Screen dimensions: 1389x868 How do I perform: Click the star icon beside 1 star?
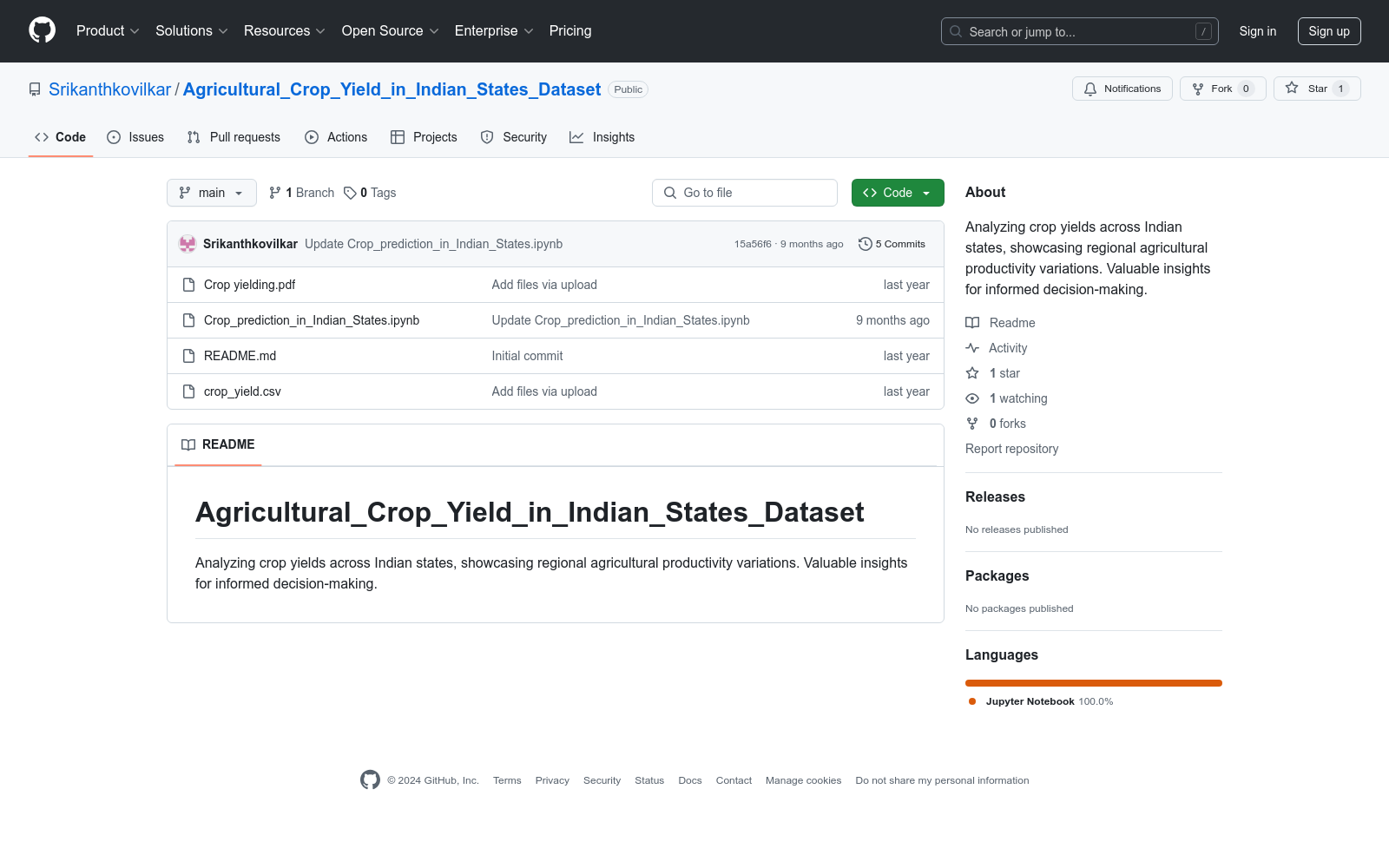point(972,373)
